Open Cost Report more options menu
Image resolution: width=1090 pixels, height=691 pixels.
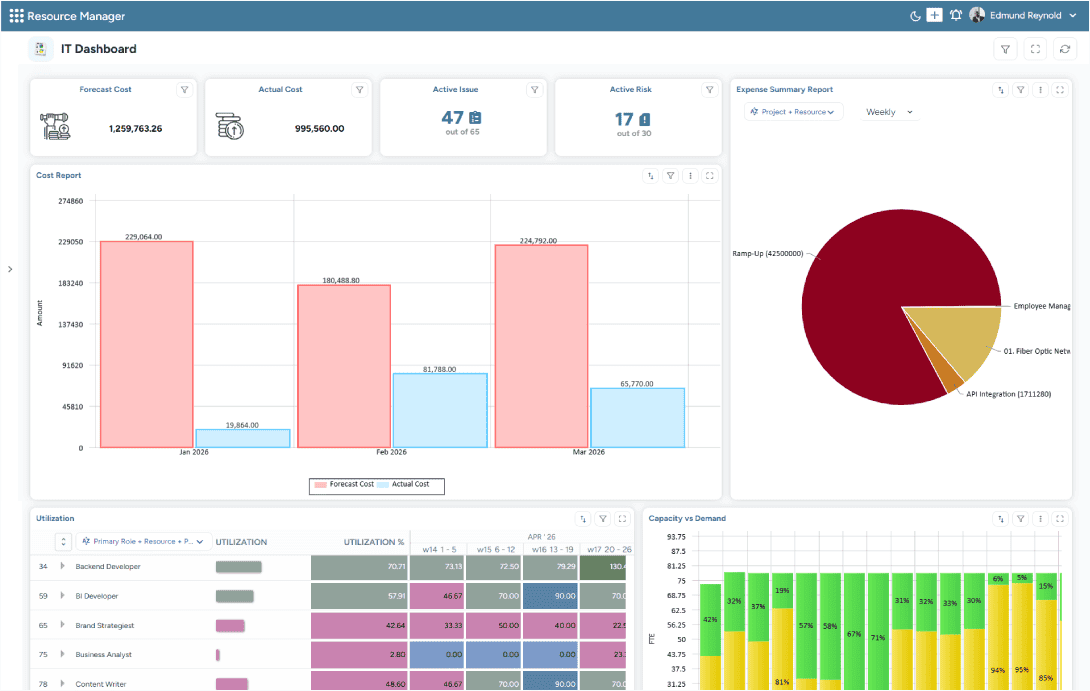click(690, 176)
